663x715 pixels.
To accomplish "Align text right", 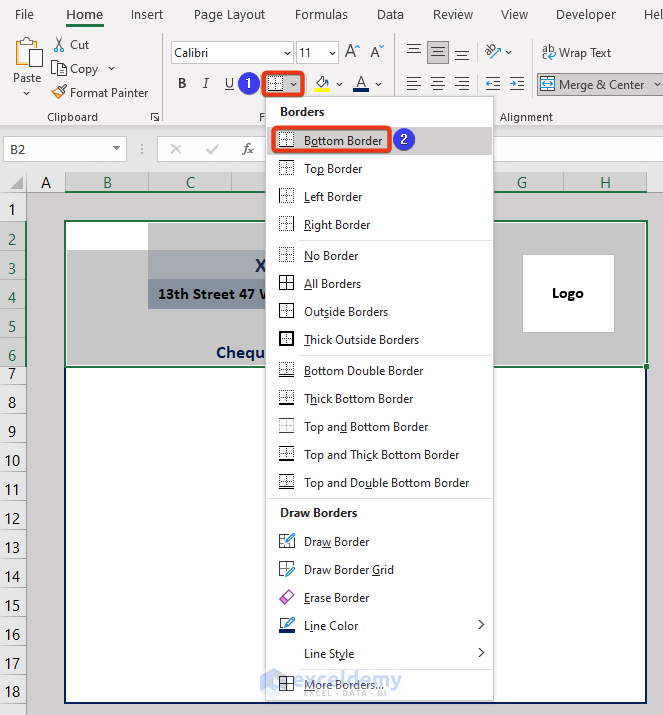I will click(x=462, y=84).
